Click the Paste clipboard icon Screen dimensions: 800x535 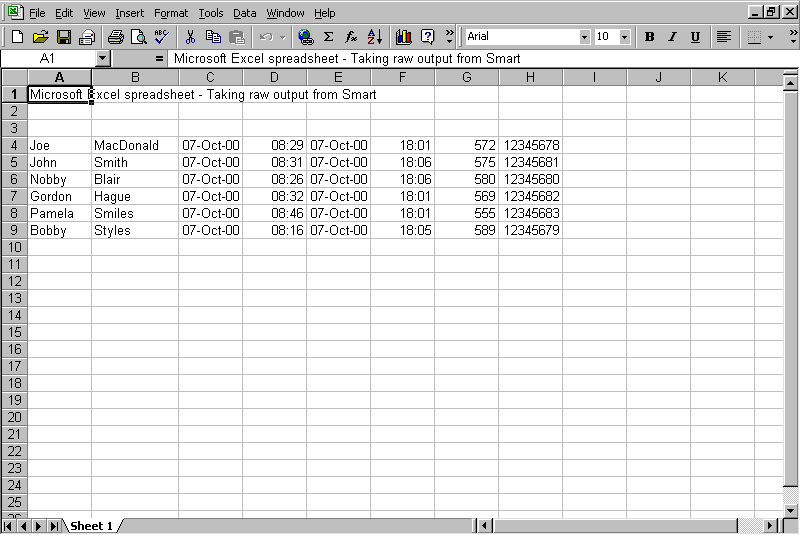pos(236,37)
